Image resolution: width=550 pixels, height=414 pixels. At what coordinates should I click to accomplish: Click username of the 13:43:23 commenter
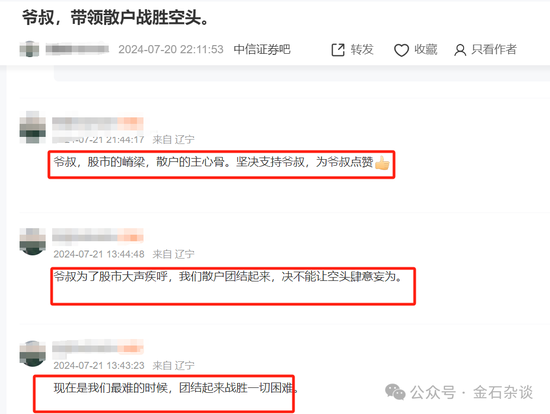[98, 347]
